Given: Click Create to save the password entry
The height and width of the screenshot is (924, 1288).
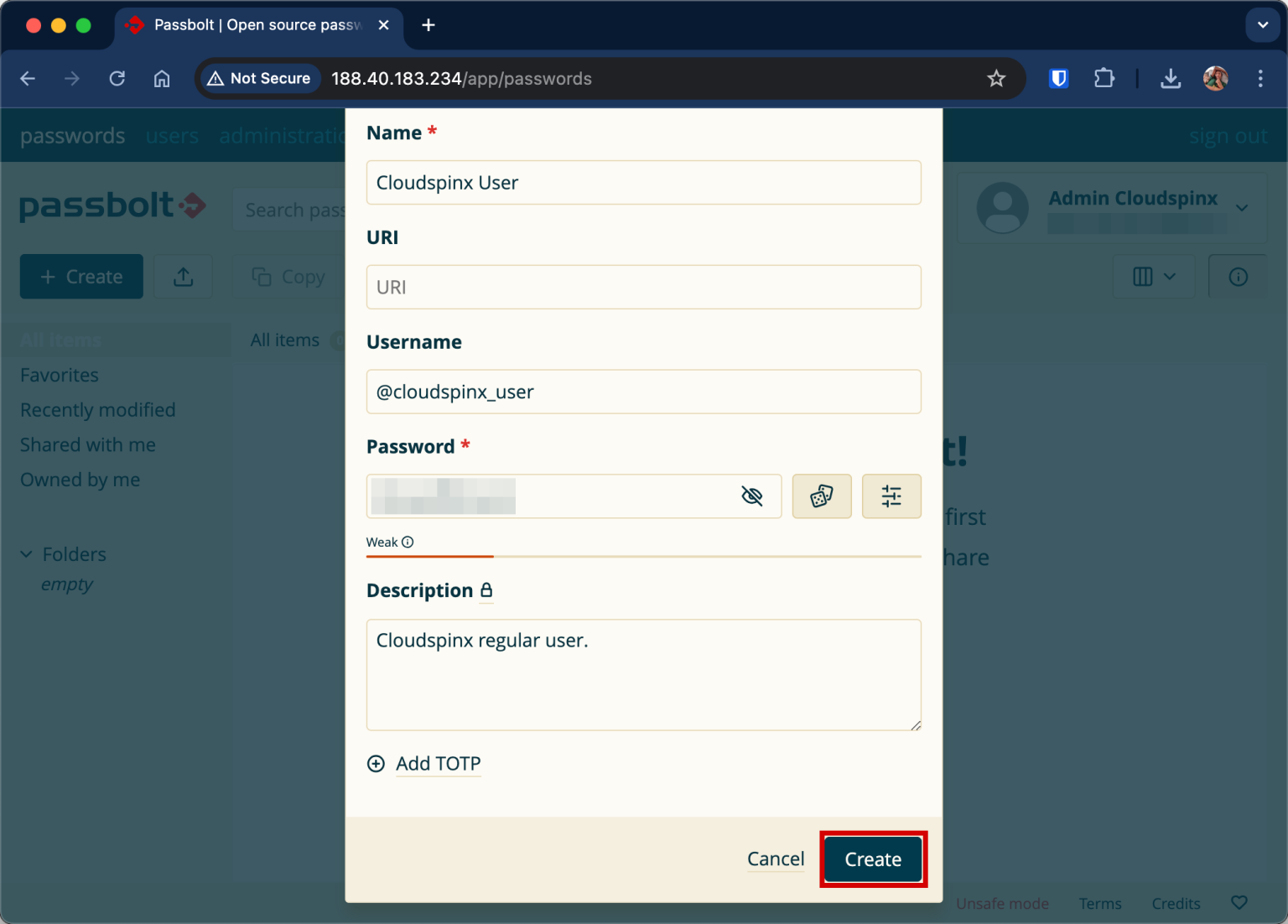Looking at the screenshot, I should pos(873,859).
